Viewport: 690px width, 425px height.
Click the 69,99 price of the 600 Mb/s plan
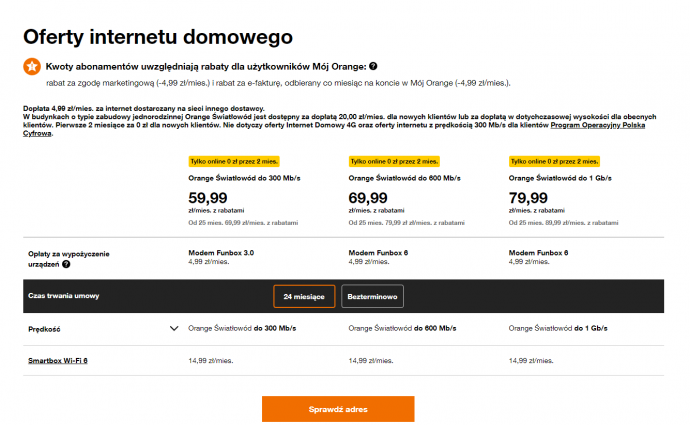pos(368,198)
